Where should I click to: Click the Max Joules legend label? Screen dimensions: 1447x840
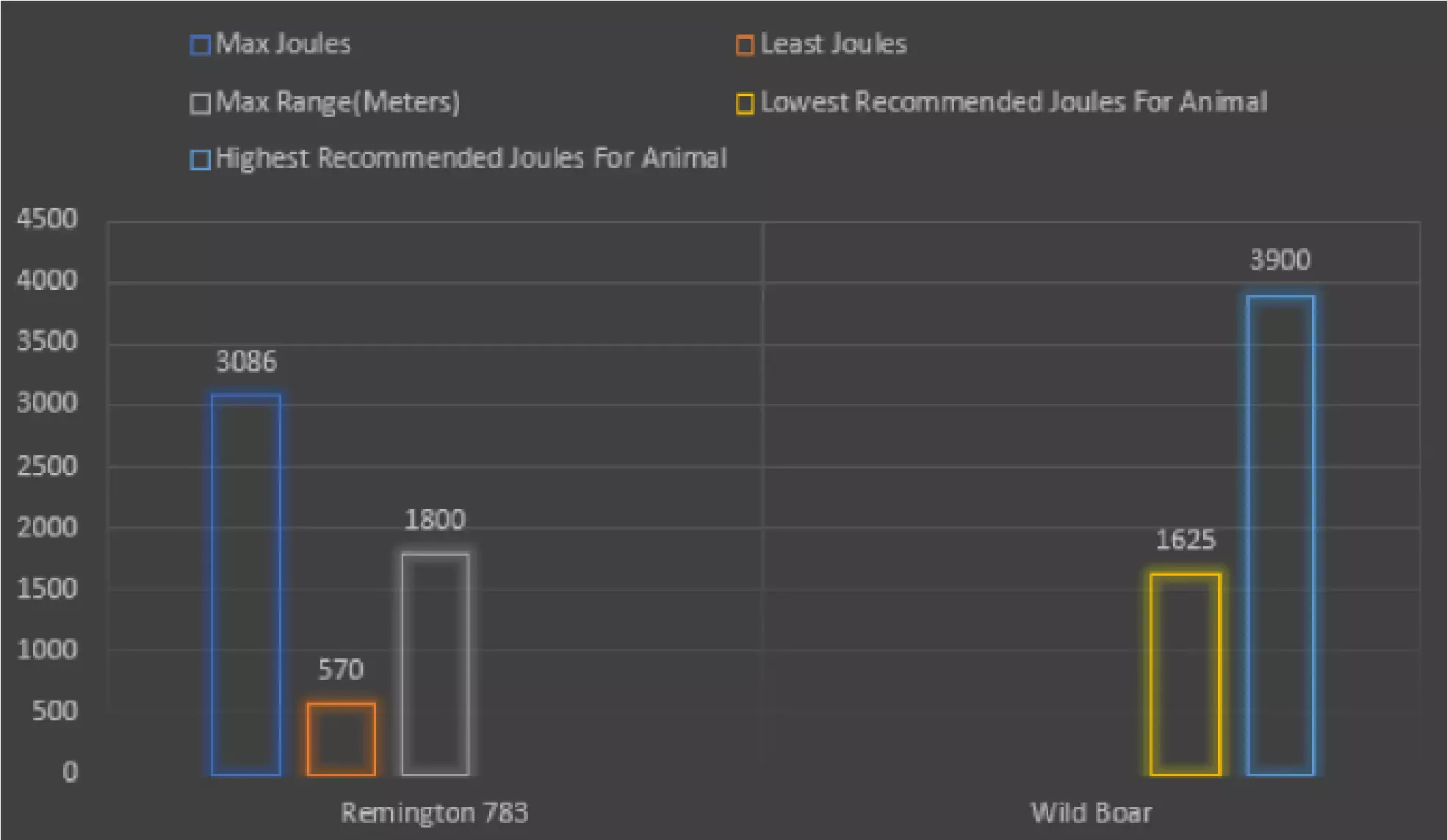pos(284,44)
